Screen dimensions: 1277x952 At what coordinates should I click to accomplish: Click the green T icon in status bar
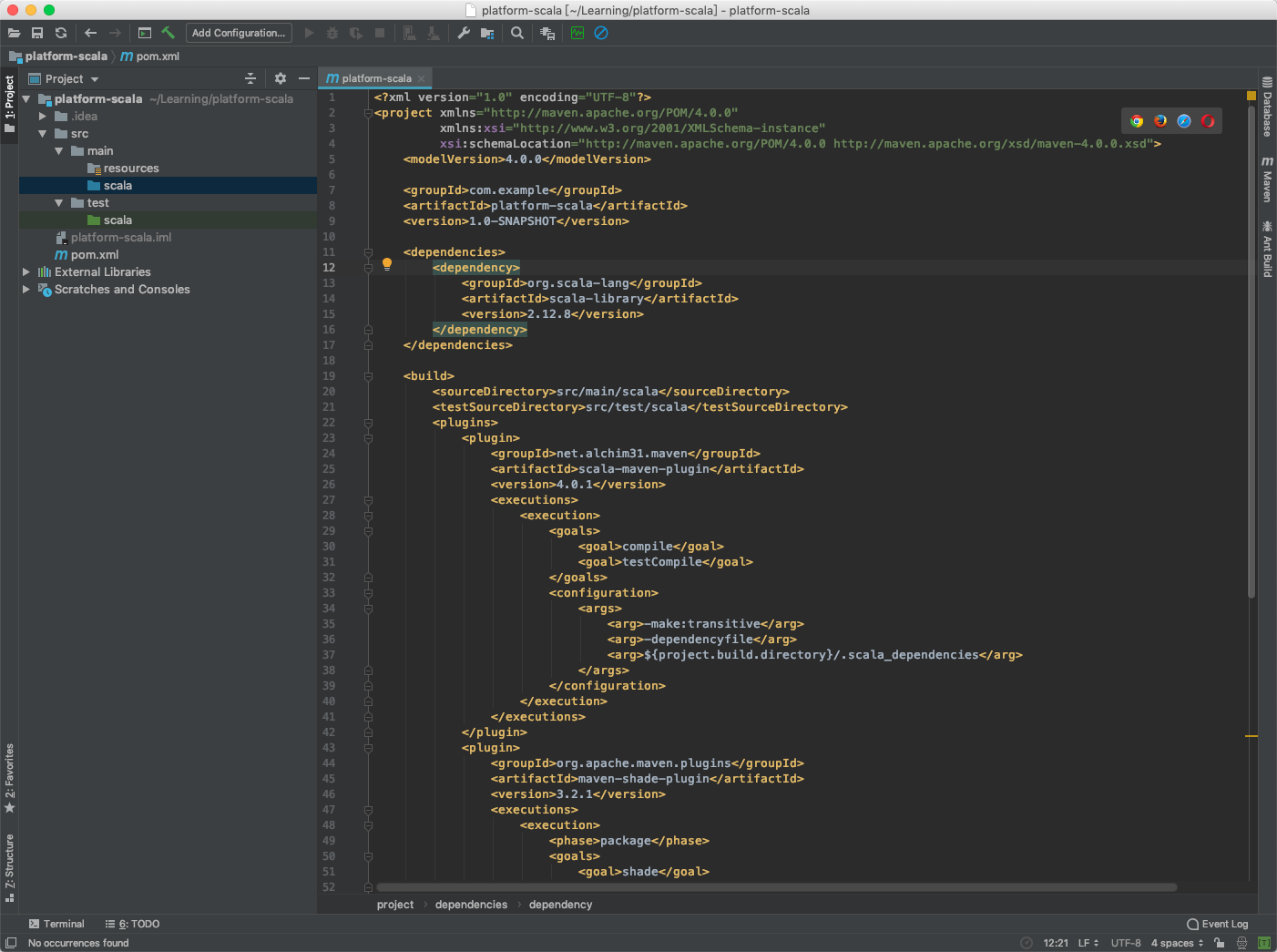(x=1264, y=943)
